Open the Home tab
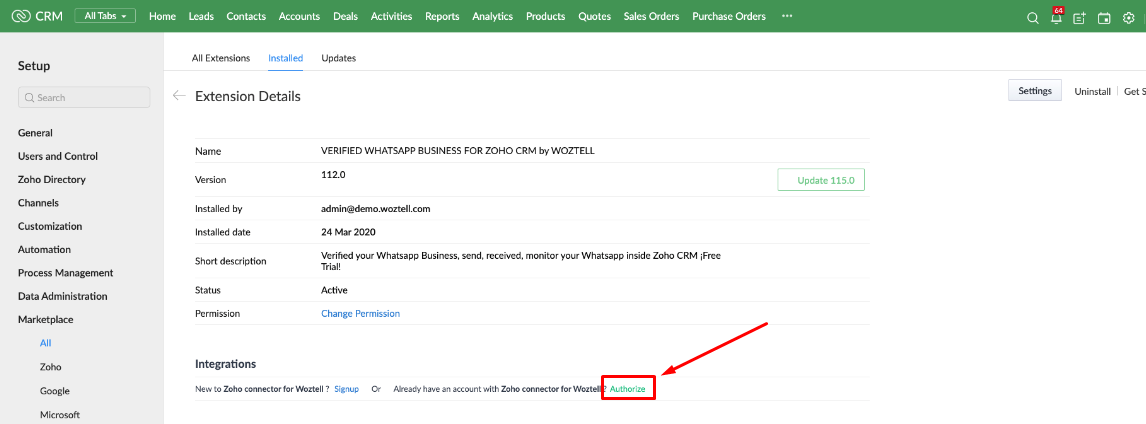The image size is (1146, 424). click(x=162, y=16)
